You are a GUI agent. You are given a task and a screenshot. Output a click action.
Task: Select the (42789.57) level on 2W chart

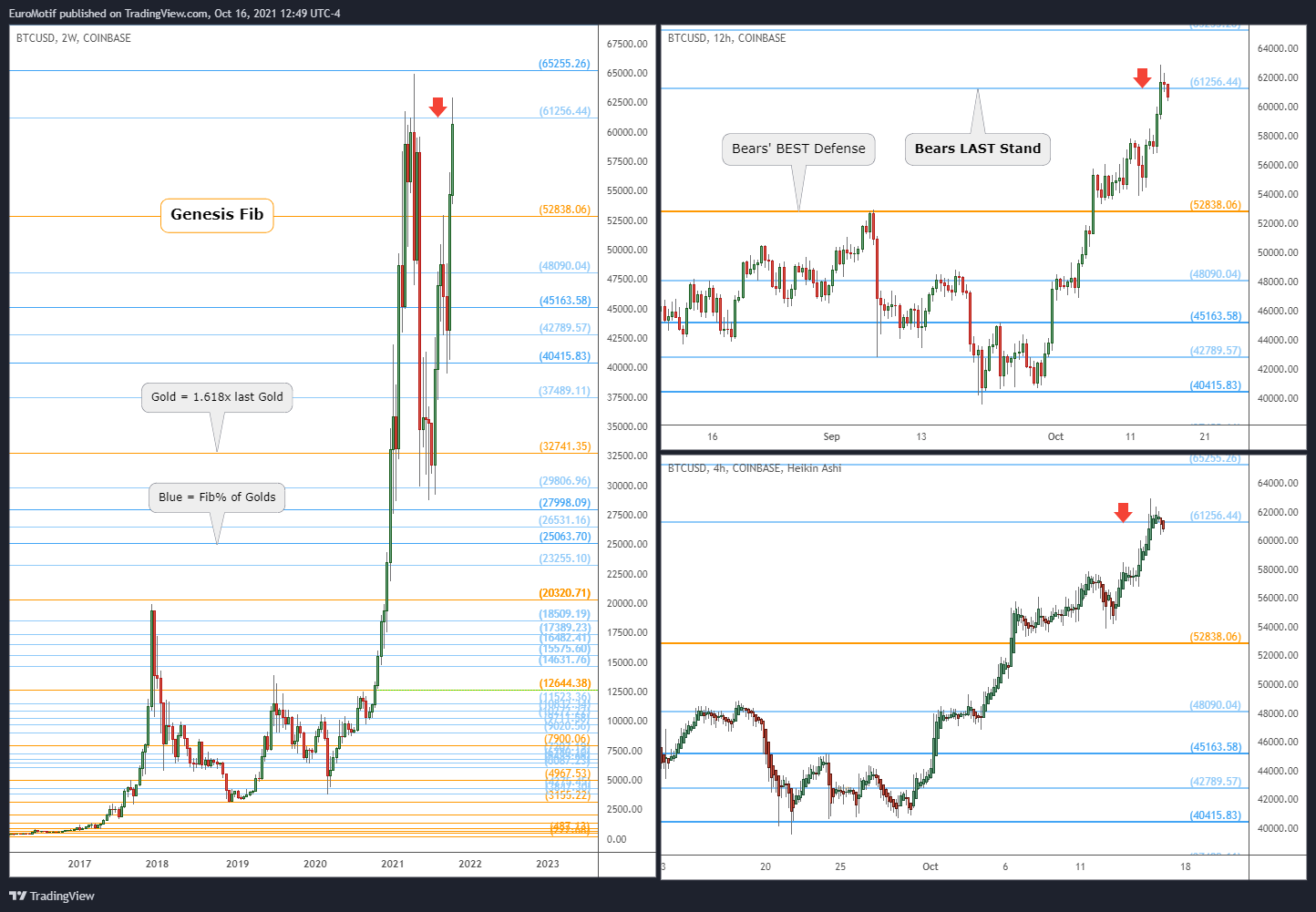point(565,328)
